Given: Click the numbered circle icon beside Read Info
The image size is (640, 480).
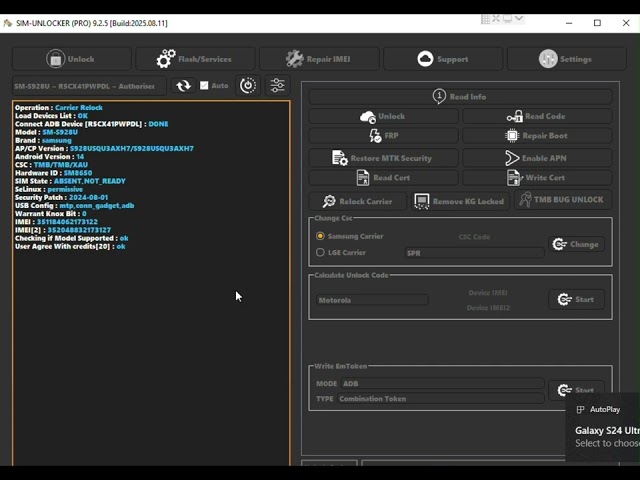Looking at the screenshot, I should [439, 96].
